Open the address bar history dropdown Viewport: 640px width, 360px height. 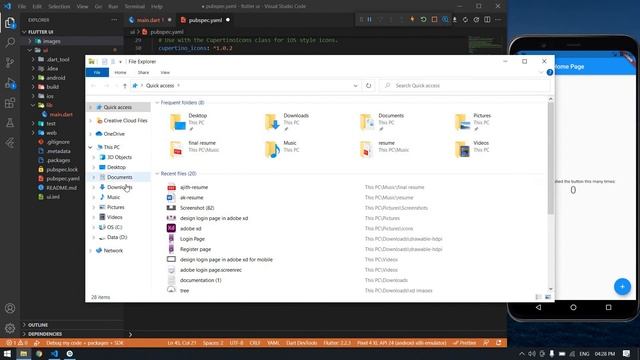coord(356,86)
